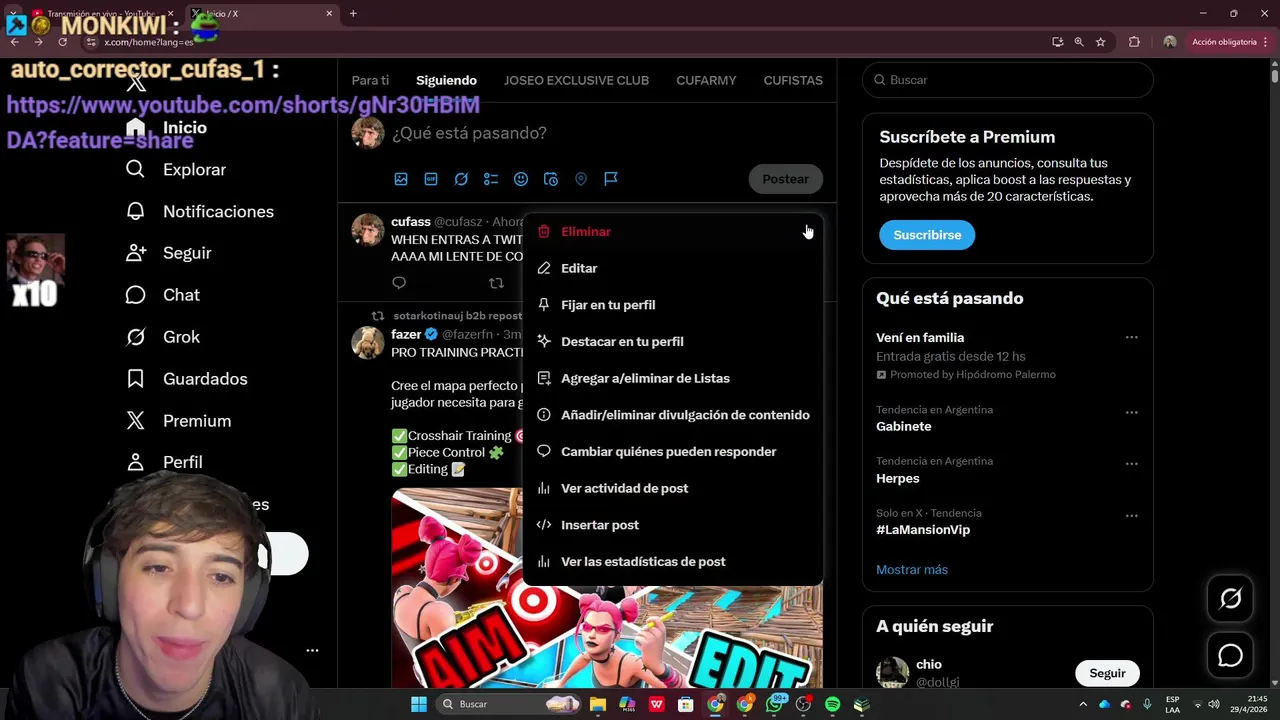Screen dimensions: 1280x720
Task: Open File Explorer from the taskbar
Action: (597, 704)
